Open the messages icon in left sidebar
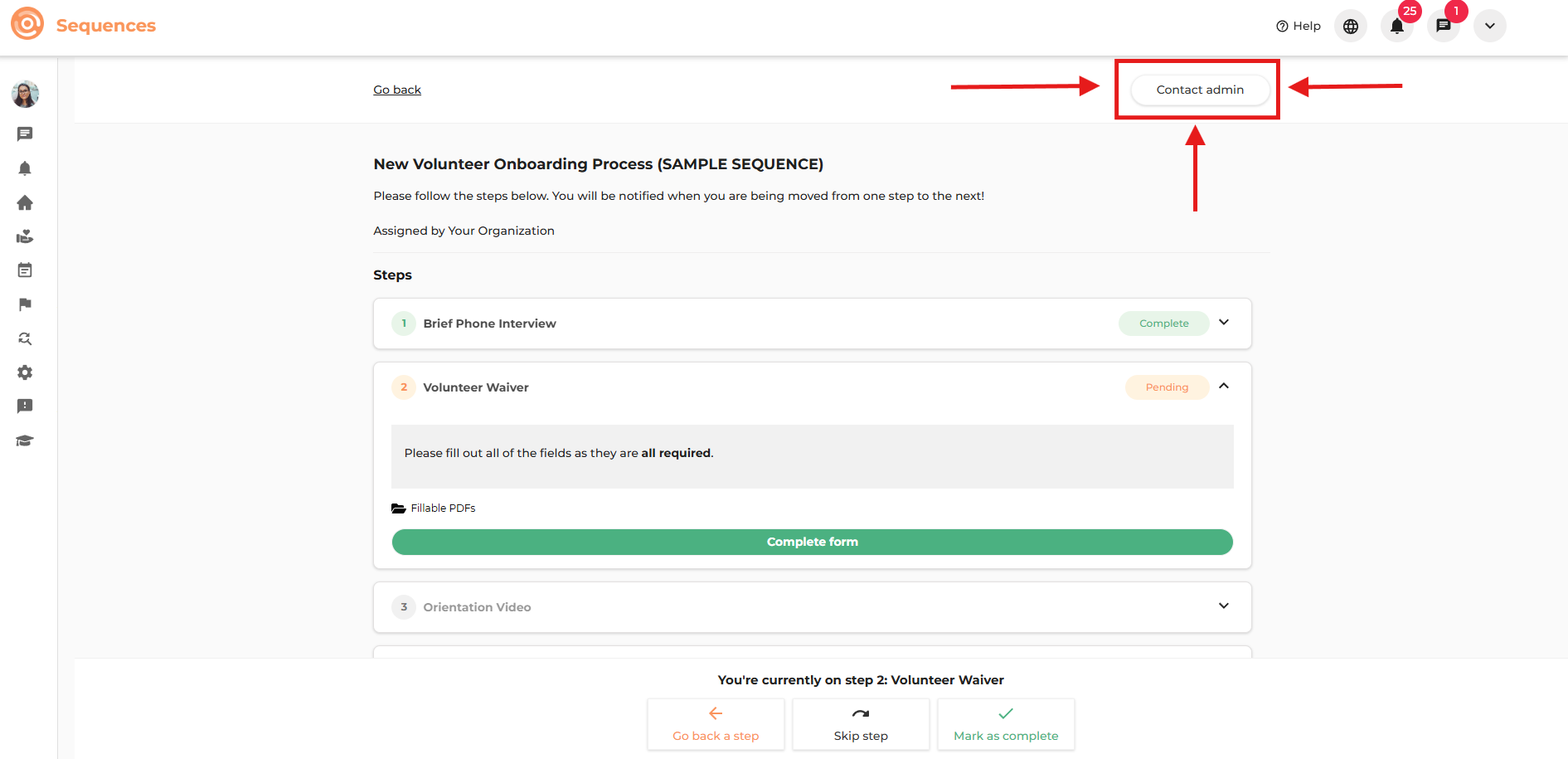Viewport: 1568px width, 759px height. tap(25, 134)
